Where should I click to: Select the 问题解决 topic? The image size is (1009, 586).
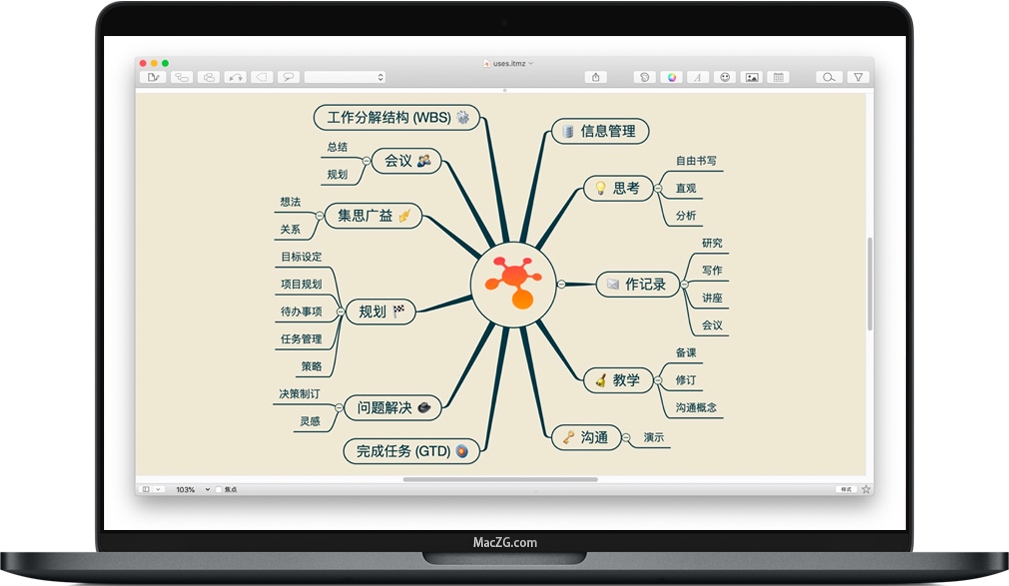coord(393,408)
